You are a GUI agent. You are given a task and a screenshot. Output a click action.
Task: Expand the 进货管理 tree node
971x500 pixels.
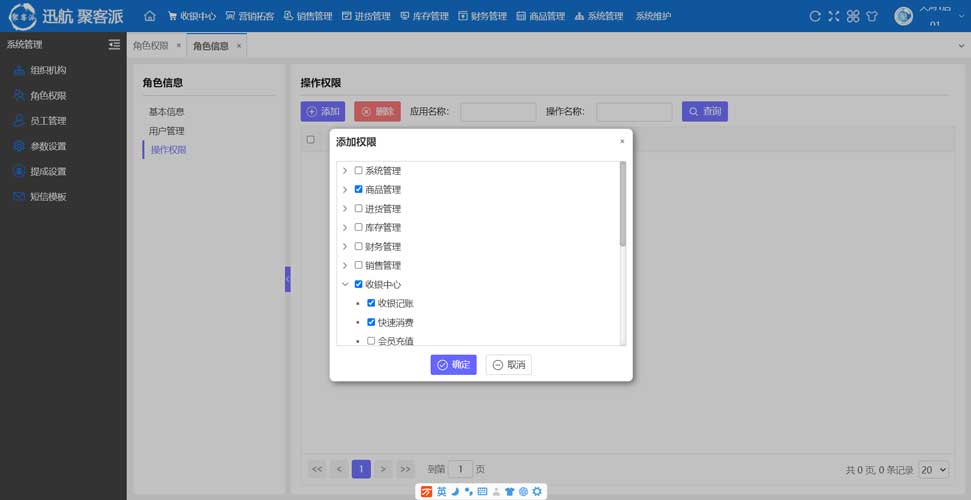345,209
